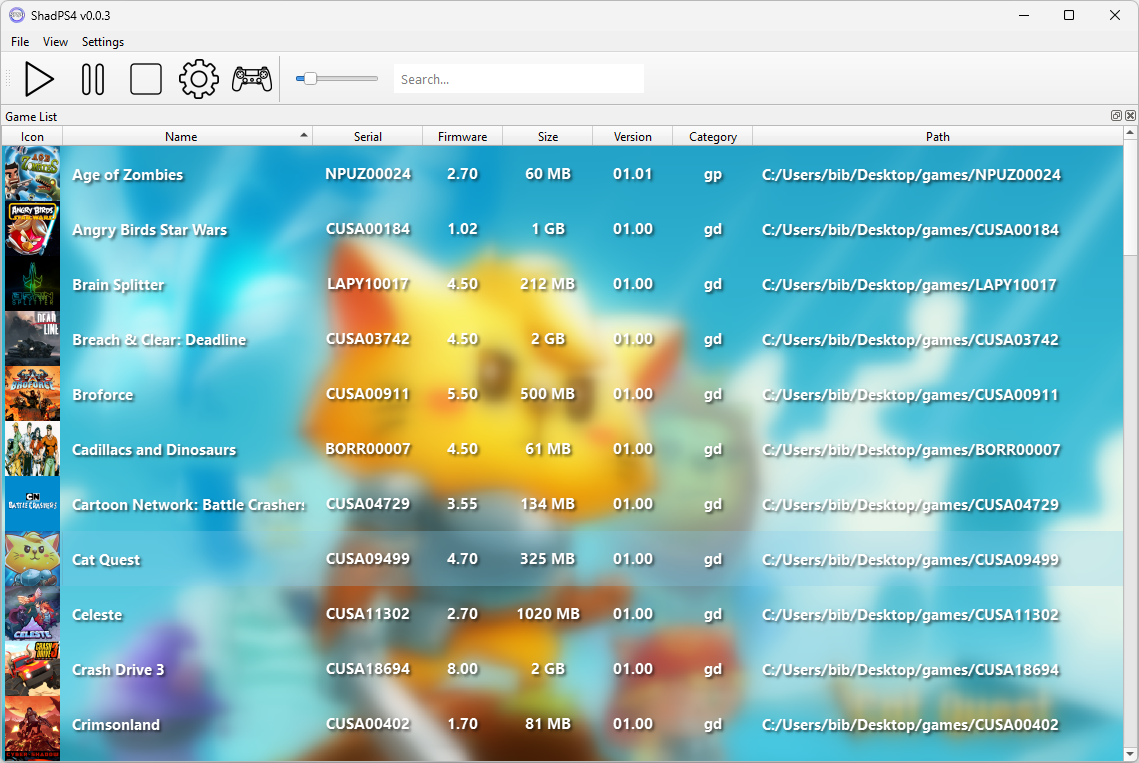
Task: Select the Broforce game icon
Action: point(33,395)
